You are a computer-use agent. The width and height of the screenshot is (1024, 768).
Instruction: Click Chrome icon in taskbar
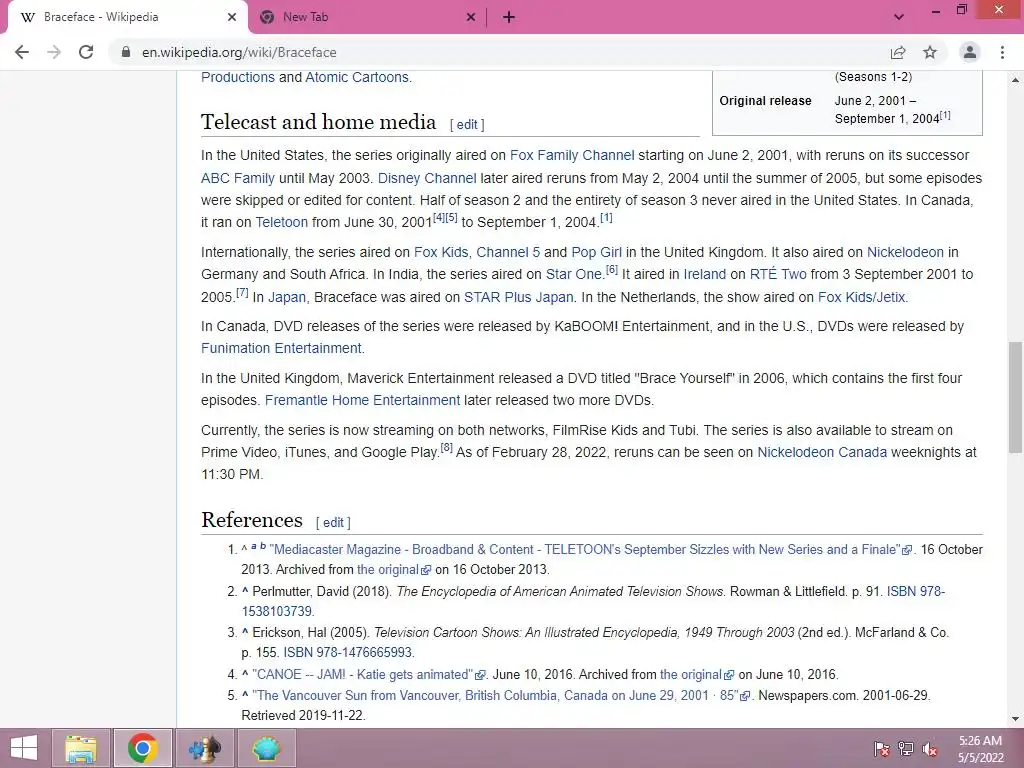tap(142, 748)
